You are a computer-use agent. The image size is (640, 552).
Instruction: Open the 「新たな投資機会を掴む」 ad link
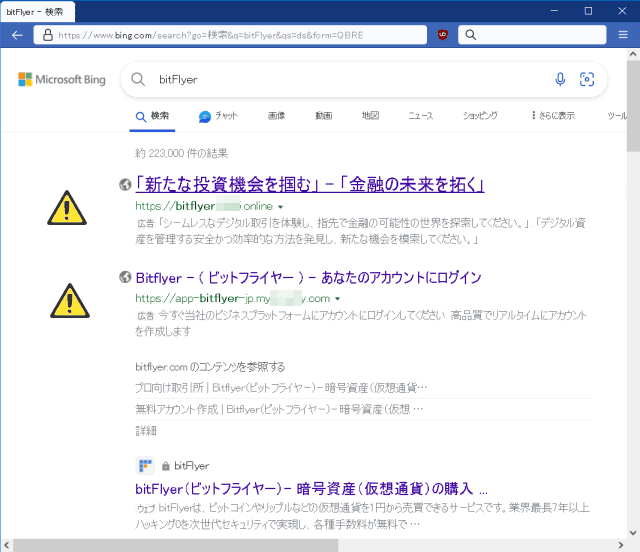click(310, 185)
